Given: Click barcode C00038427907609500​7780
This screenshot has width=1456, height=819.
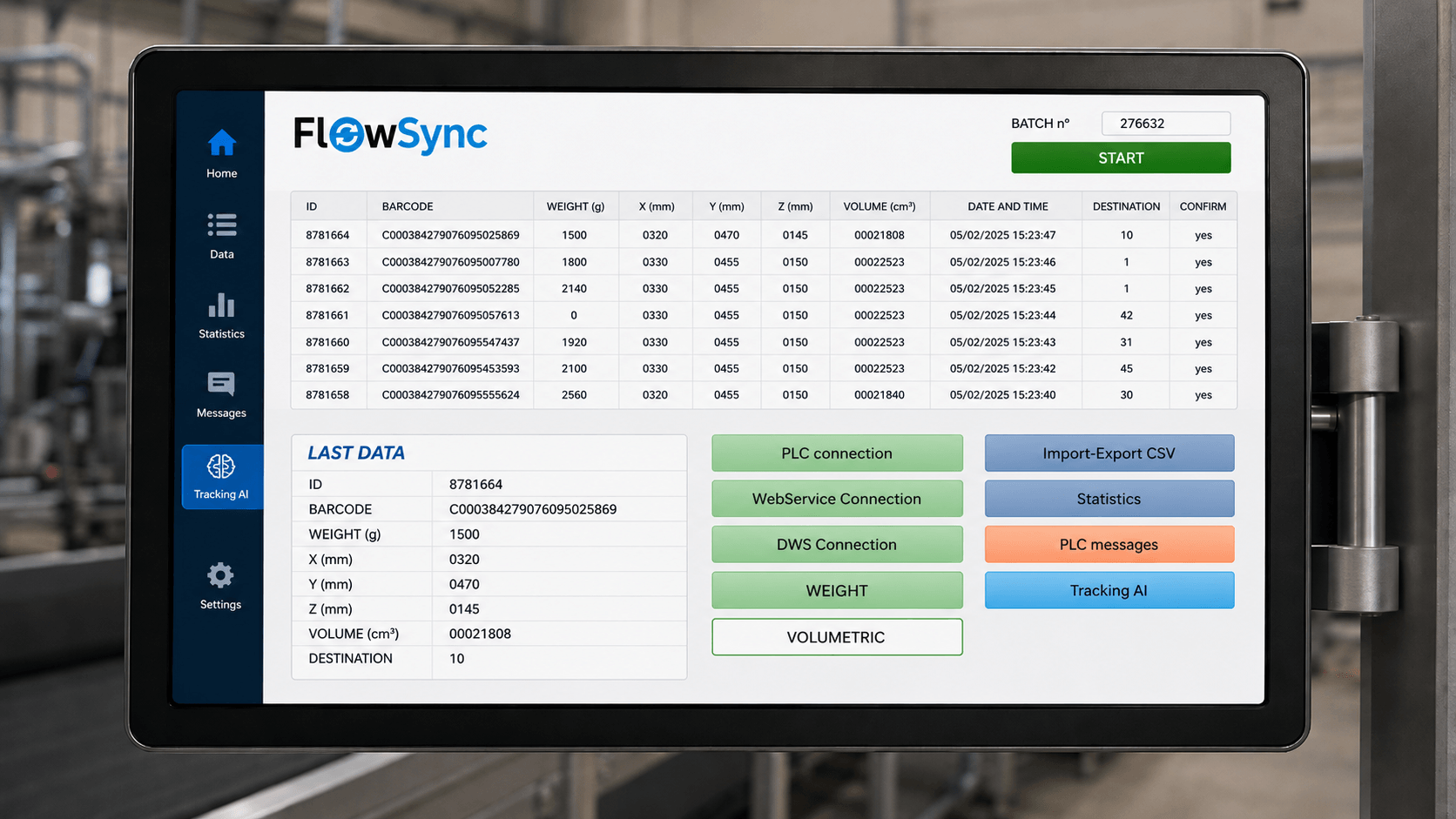Looking at the screenshot, I should click(x=451, y=262).
